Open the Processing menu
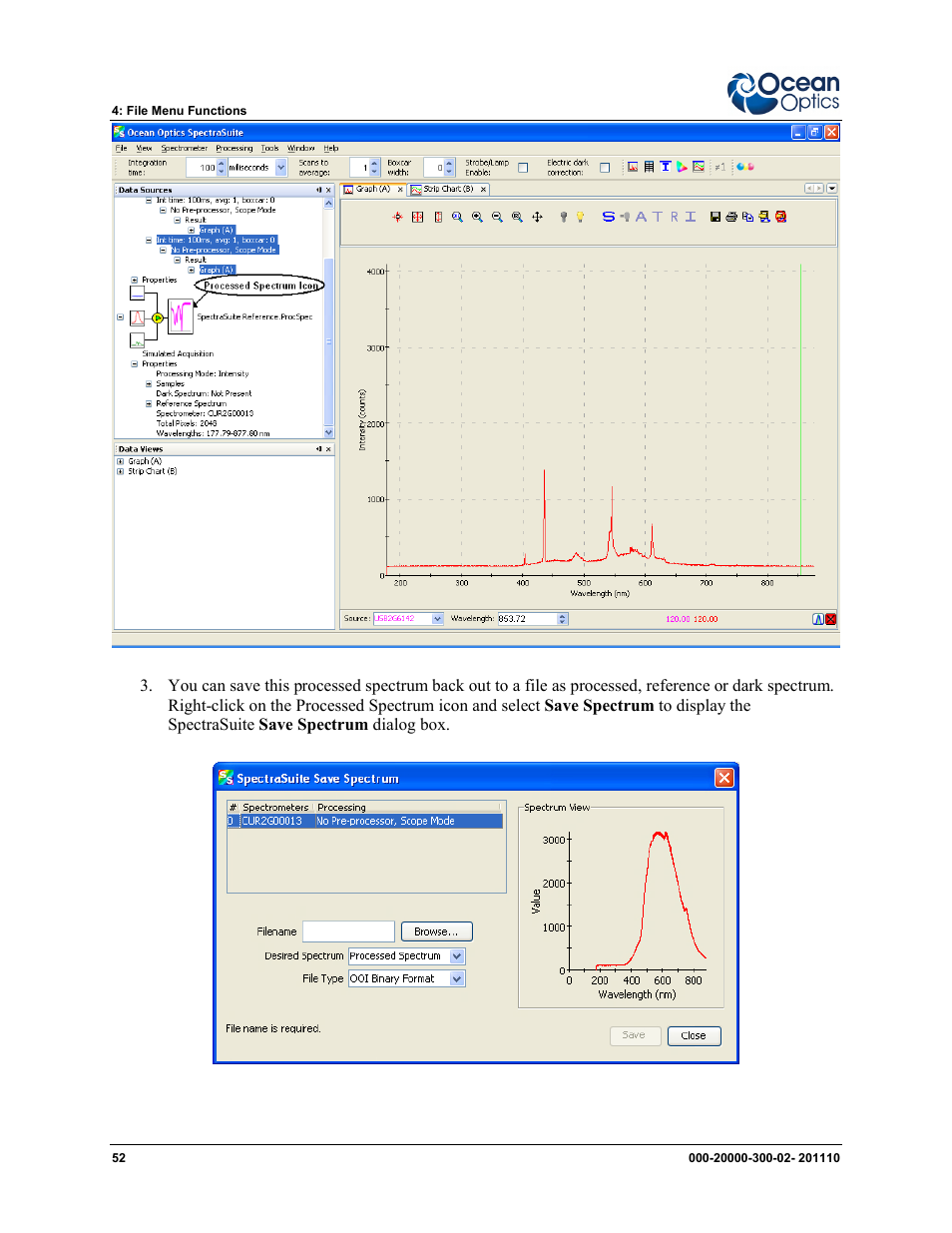The width and height of the screenshot is (952, 1233). [x=235, y=148]
